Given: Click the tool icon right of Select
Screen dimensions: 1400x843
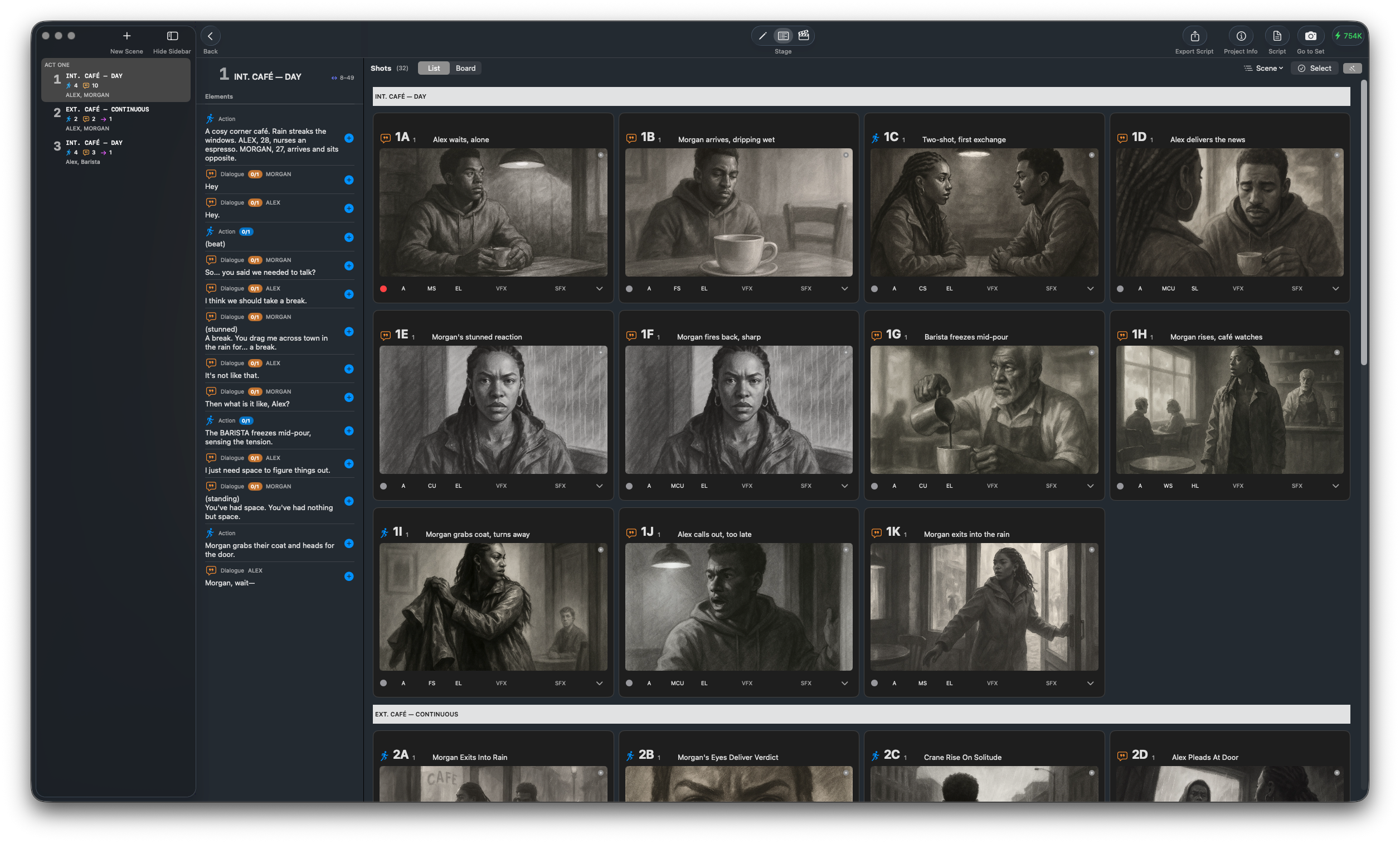Looking at the screenshot, I should coord(1352,68).
